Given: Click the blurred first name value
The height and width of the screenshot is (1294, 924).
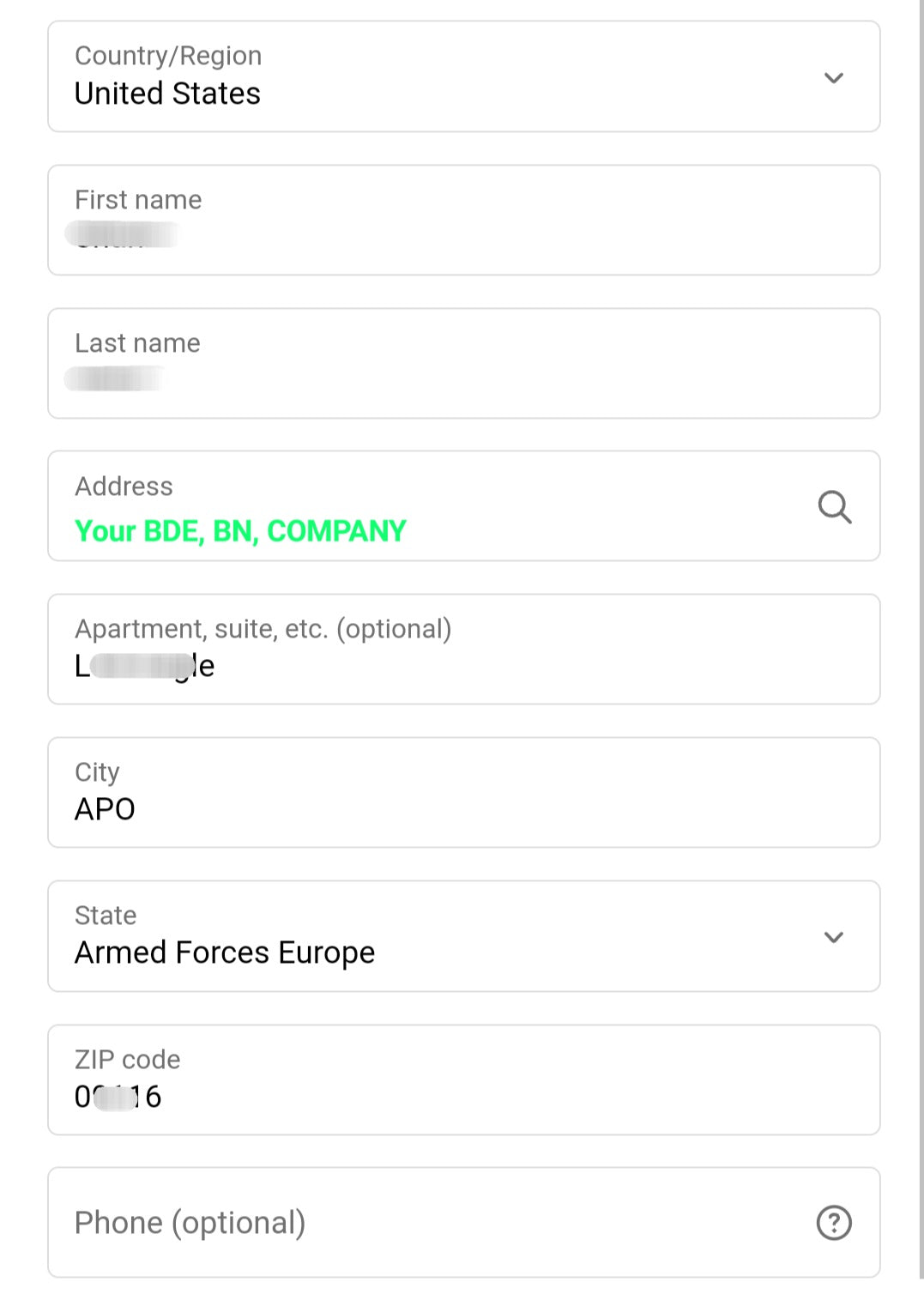Looking at the screenshot, I should [122, 234].
